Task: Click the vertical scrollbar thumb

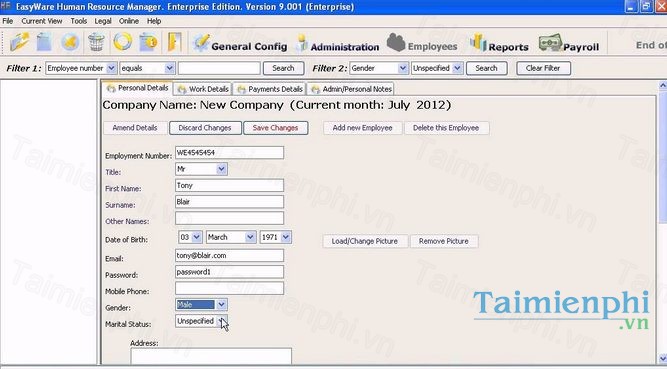Action: pyautogui.click(x=662, y=156)
